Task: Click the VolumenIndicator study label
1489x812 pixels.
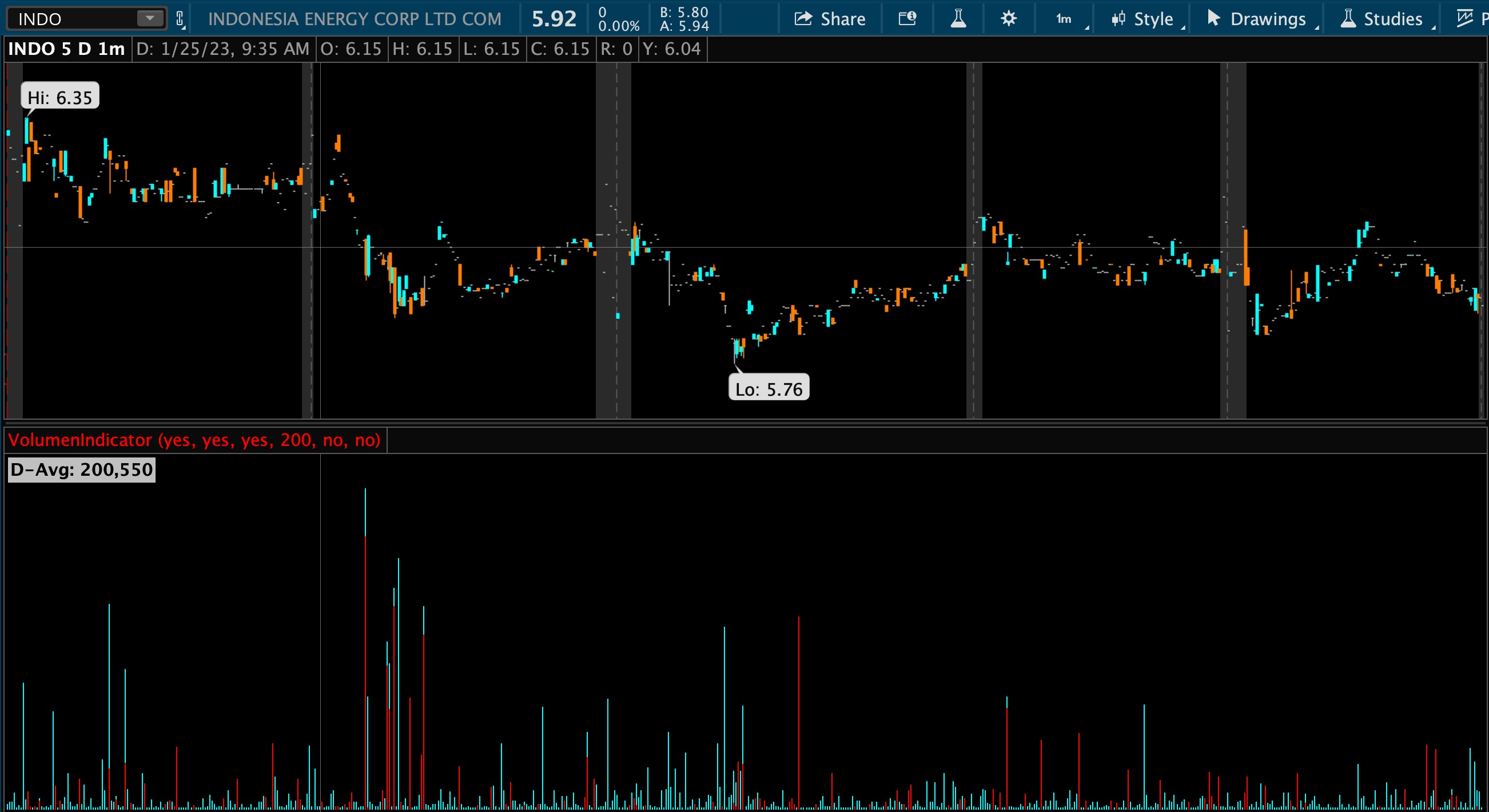Action: (x=194, y=440)
